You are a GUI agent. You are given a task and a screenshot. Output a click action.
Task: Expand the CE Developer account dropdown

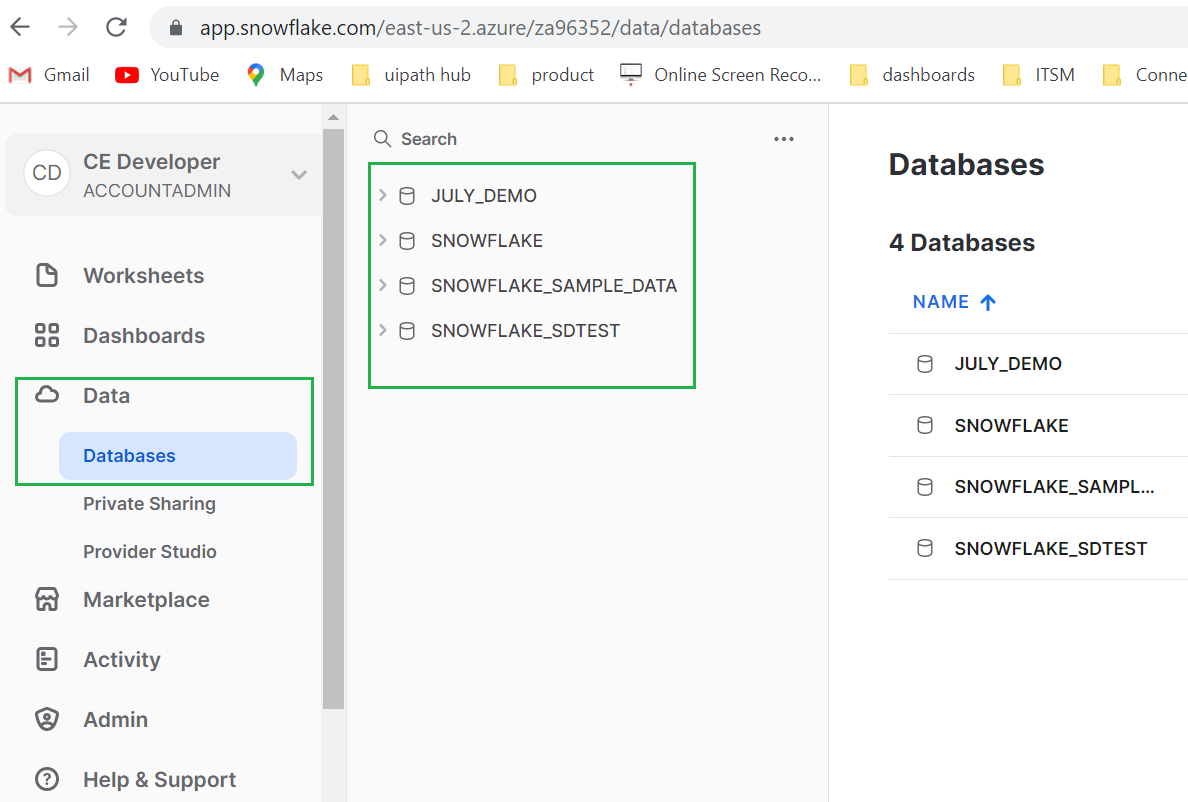pos(299,175)
